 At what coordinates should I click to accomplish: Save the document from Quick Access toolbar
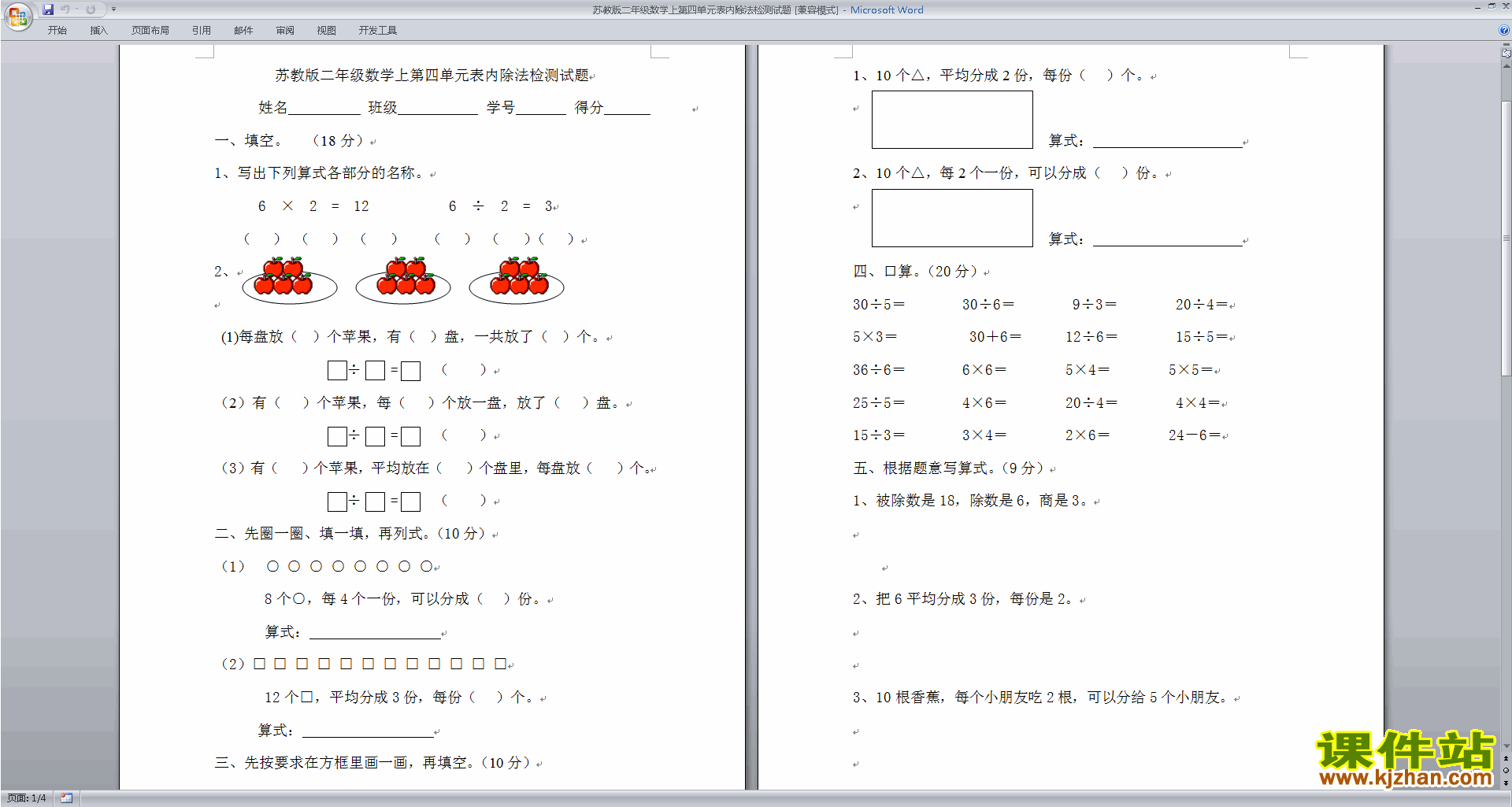[48, 9]
